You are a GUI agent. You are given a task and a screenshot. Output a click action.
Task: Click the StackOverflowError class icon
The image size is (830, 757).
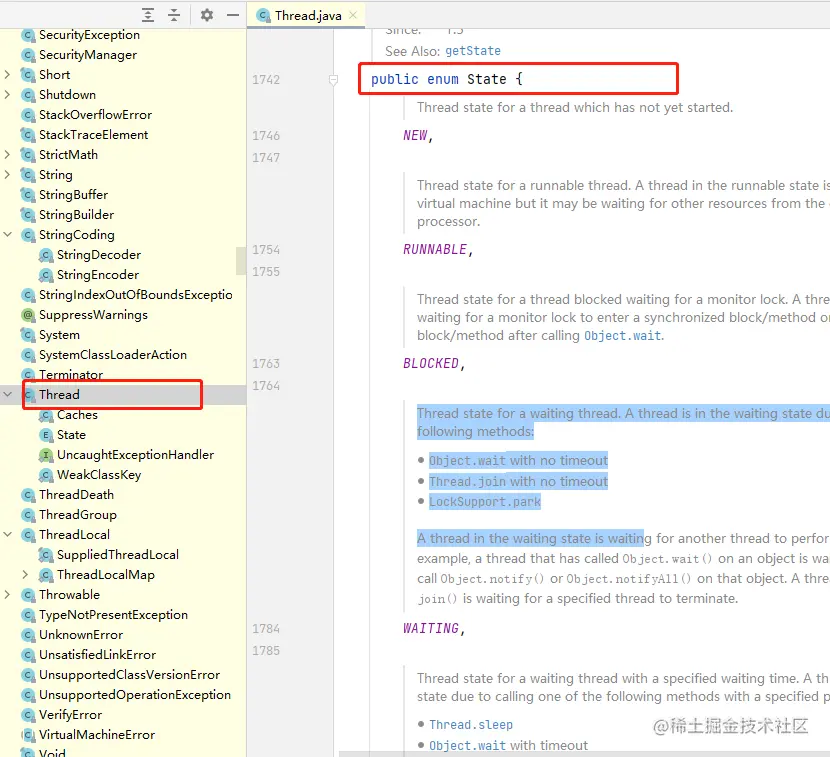28,115
